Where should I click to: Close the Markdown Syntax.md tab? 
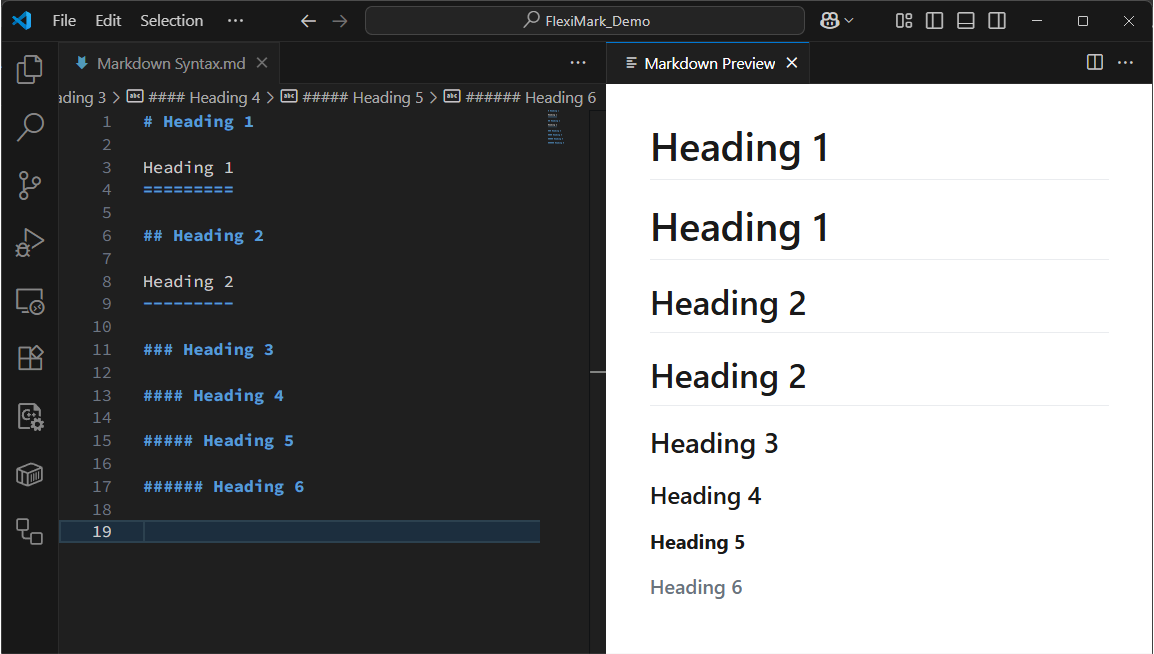coord(262,63)
